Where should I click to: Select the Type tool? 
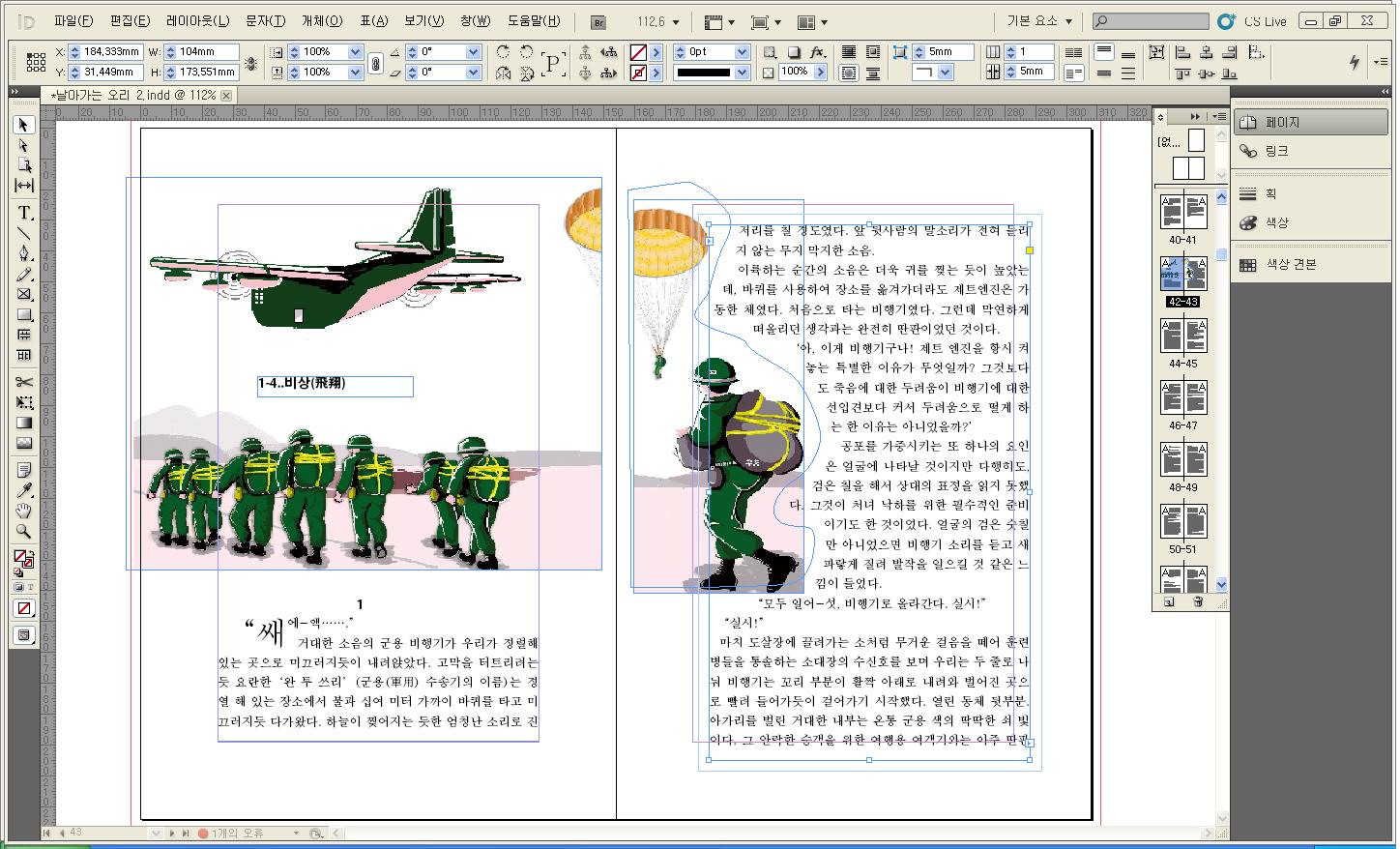point(24,213)
